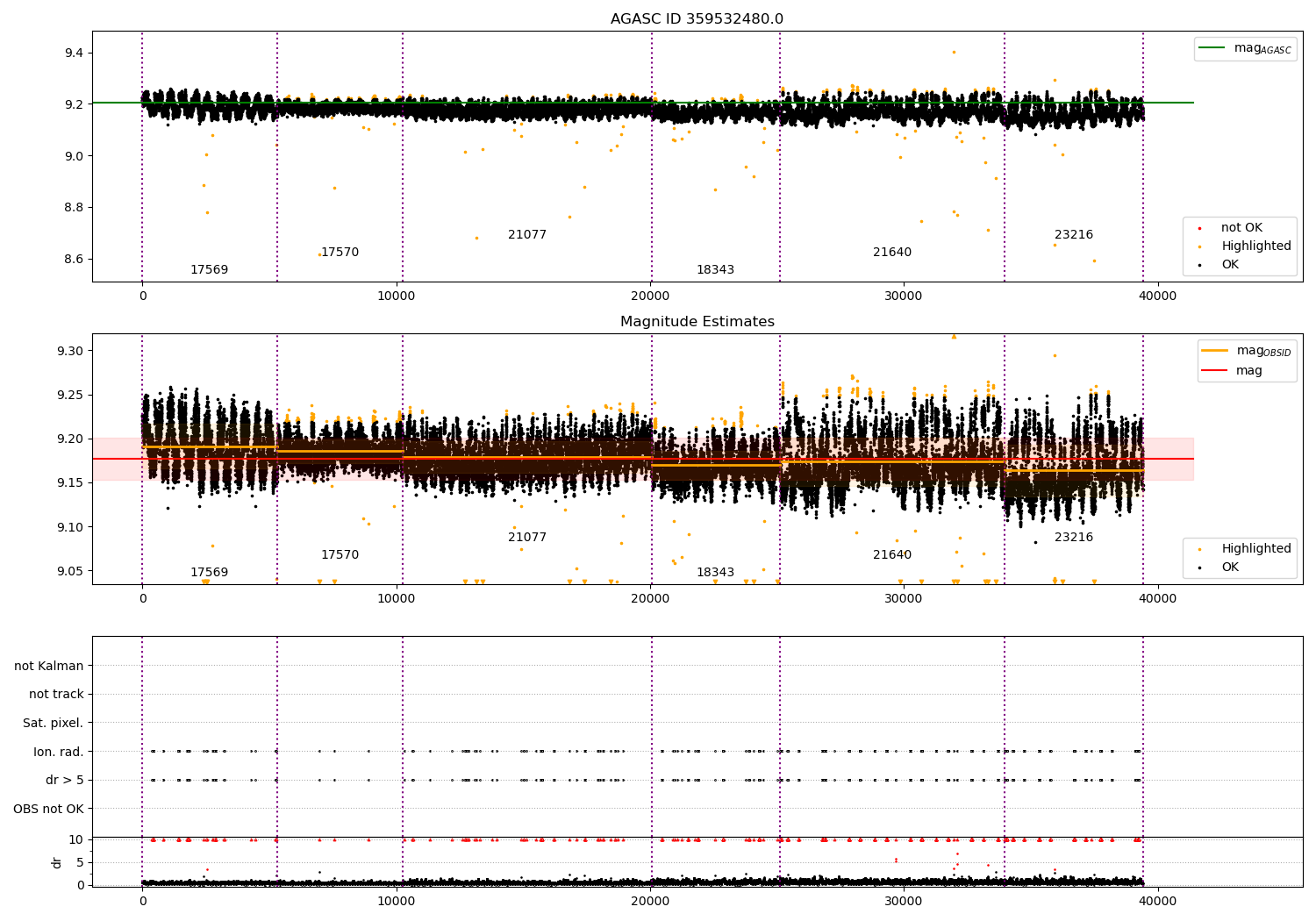Click x-axis tick 30000 under bottom plot

point(904,902)
